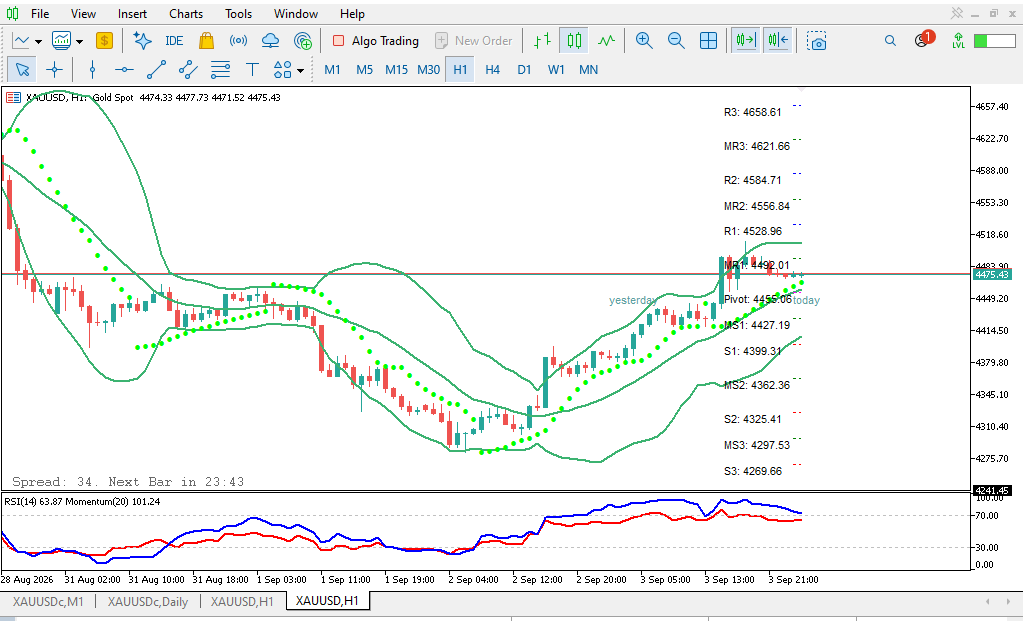Switch timeframe to M30
1023x621 pixels.
428,69
